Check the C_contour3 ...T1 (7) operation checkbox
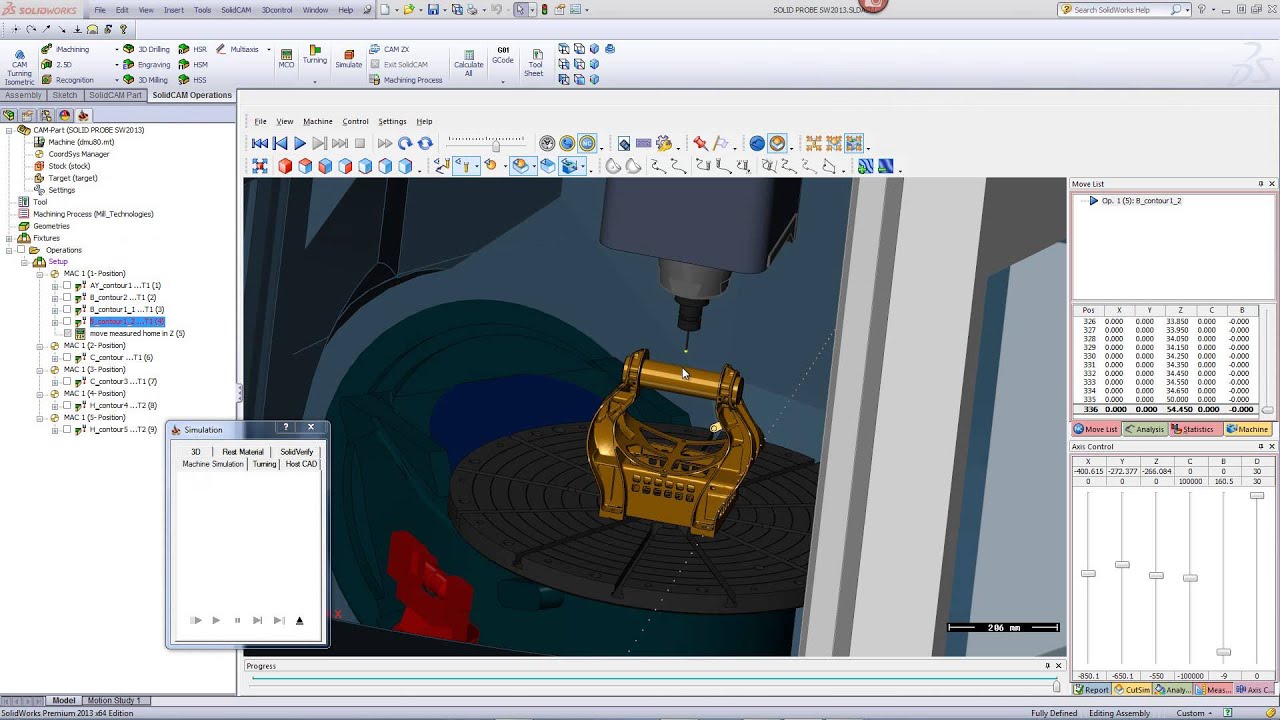Viewport: 1280px width, 720px height. pos(67,381)
